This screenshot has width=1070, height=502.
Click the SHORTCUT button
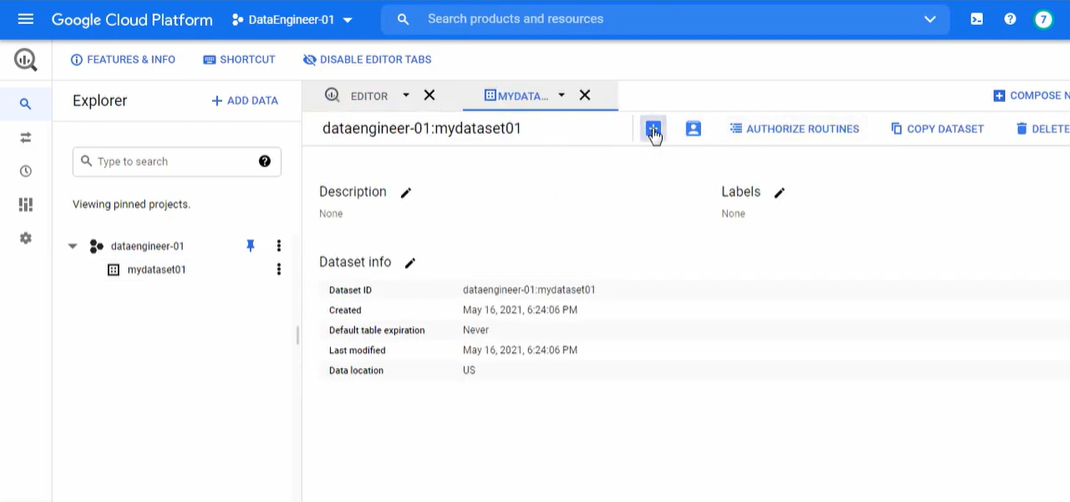click(240, 60)
